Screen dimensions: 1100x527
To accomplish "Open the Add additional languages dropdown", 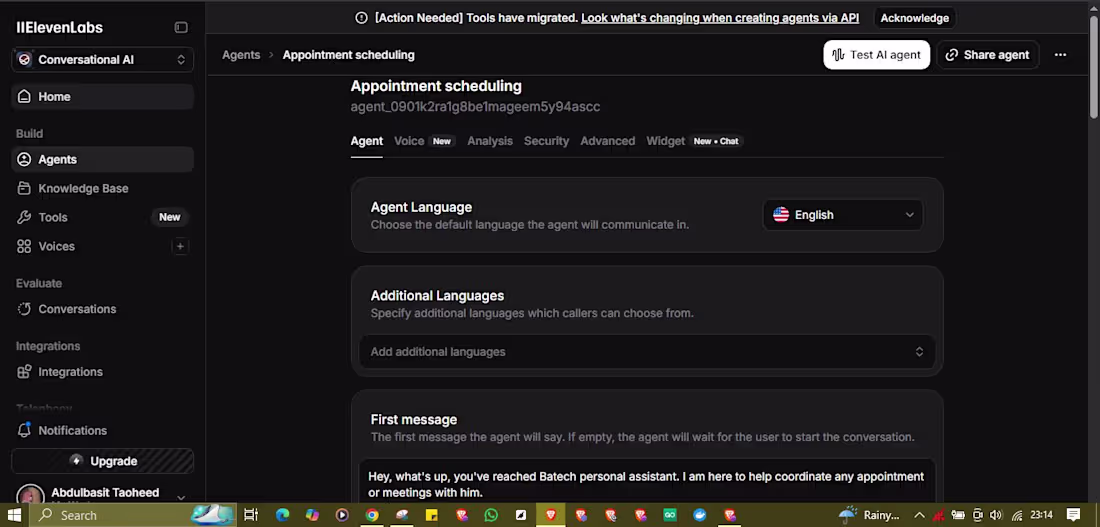I will pos(647,352).
